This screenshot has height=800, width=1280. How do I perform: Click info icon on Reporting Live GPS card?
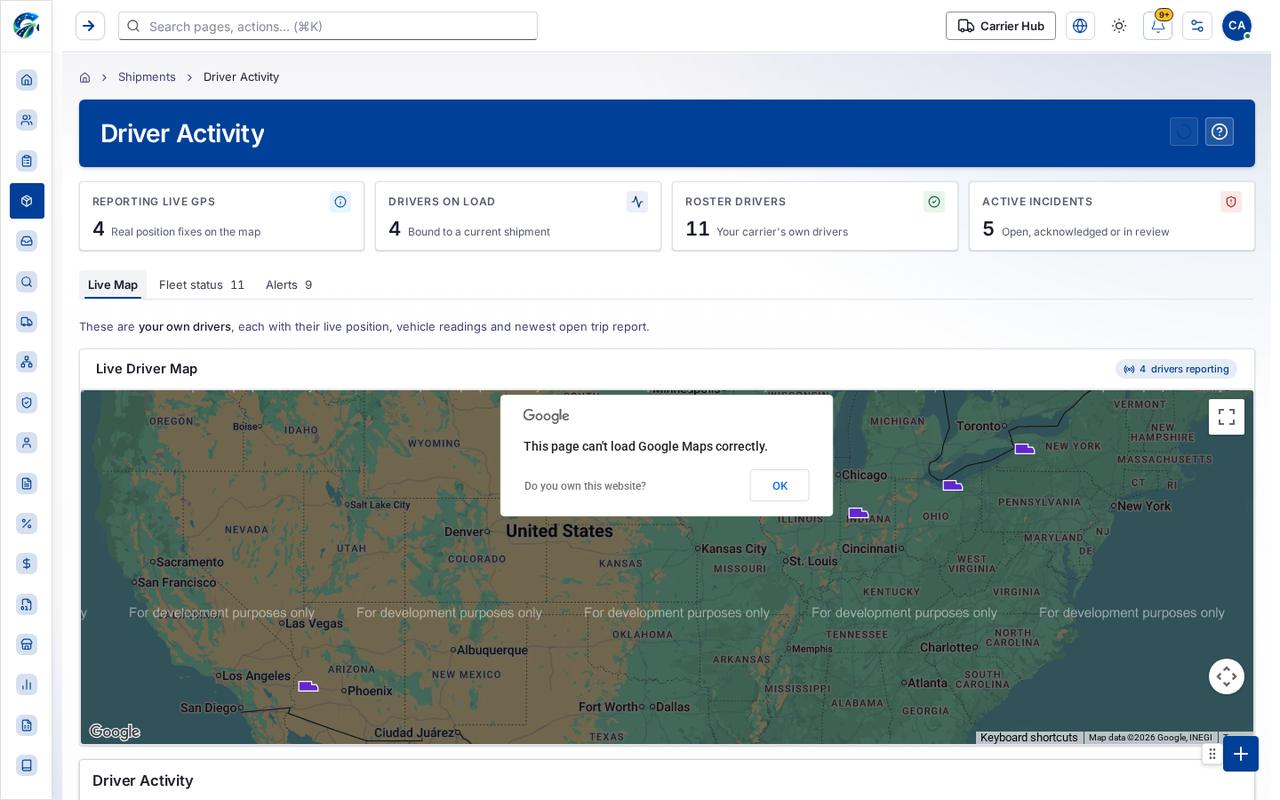(x=340, y=202)
